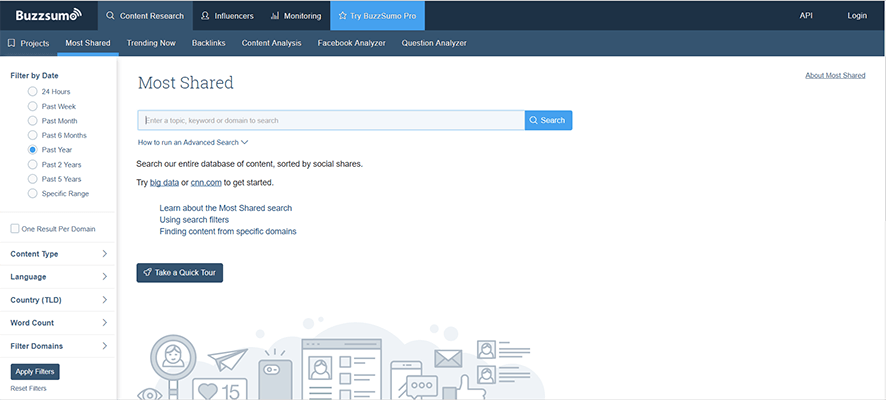
Task: Expand the Language filter
Action: (x=58, y=277)
